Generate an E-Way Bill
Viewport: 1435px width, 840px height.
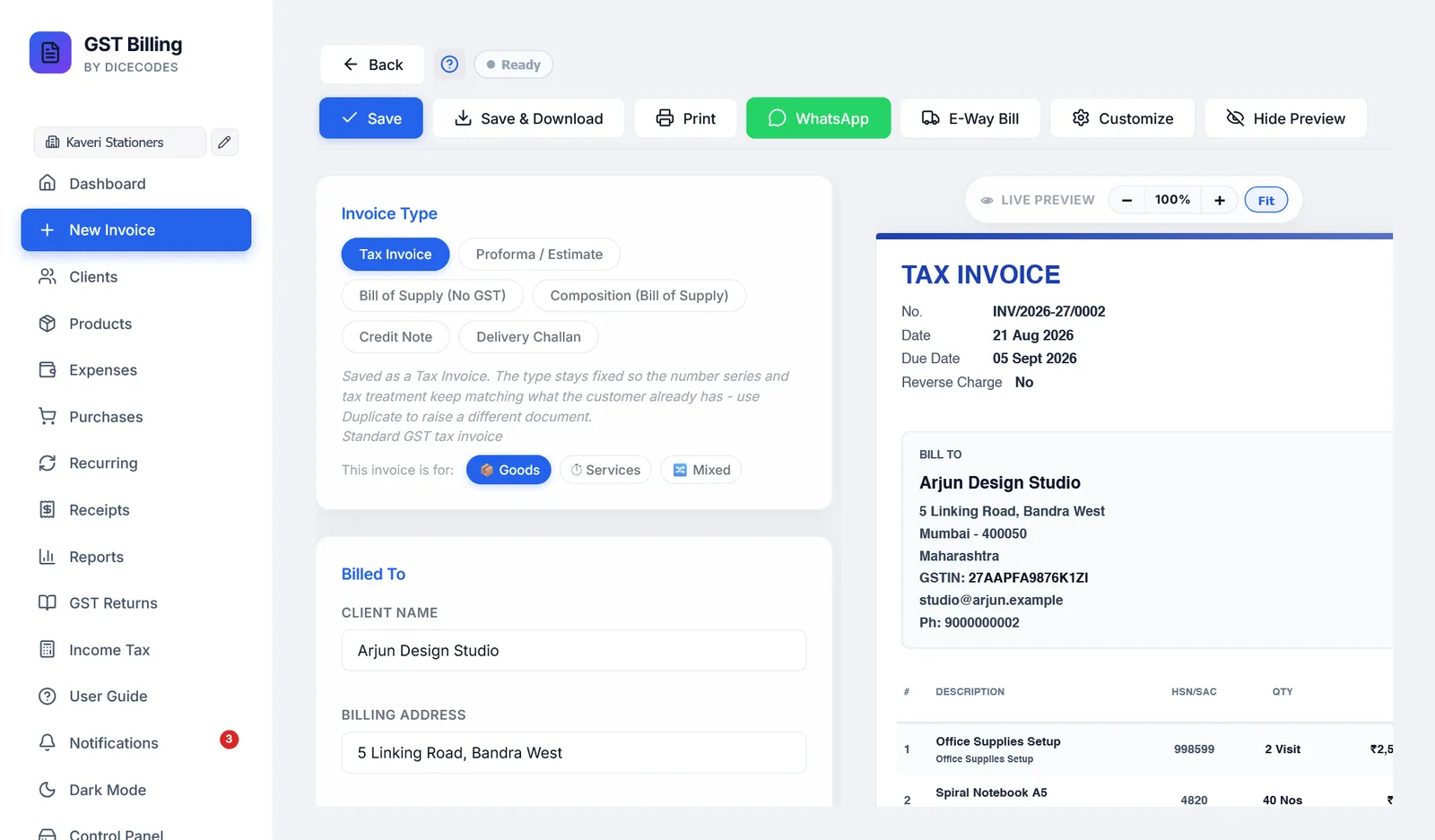click(x=970, y=118)
